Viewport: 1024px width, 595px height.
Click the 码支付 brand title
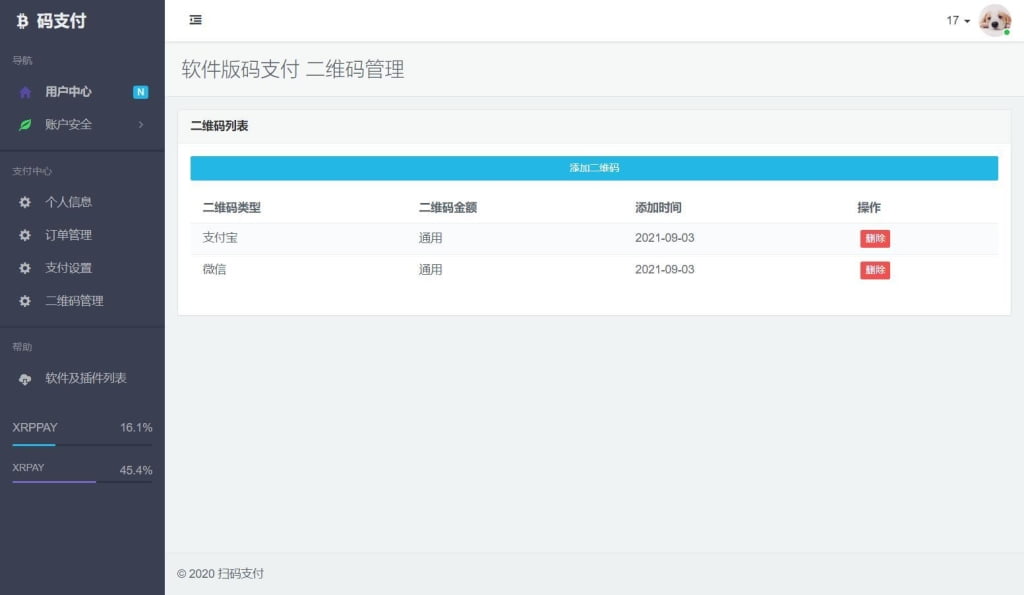61,21
